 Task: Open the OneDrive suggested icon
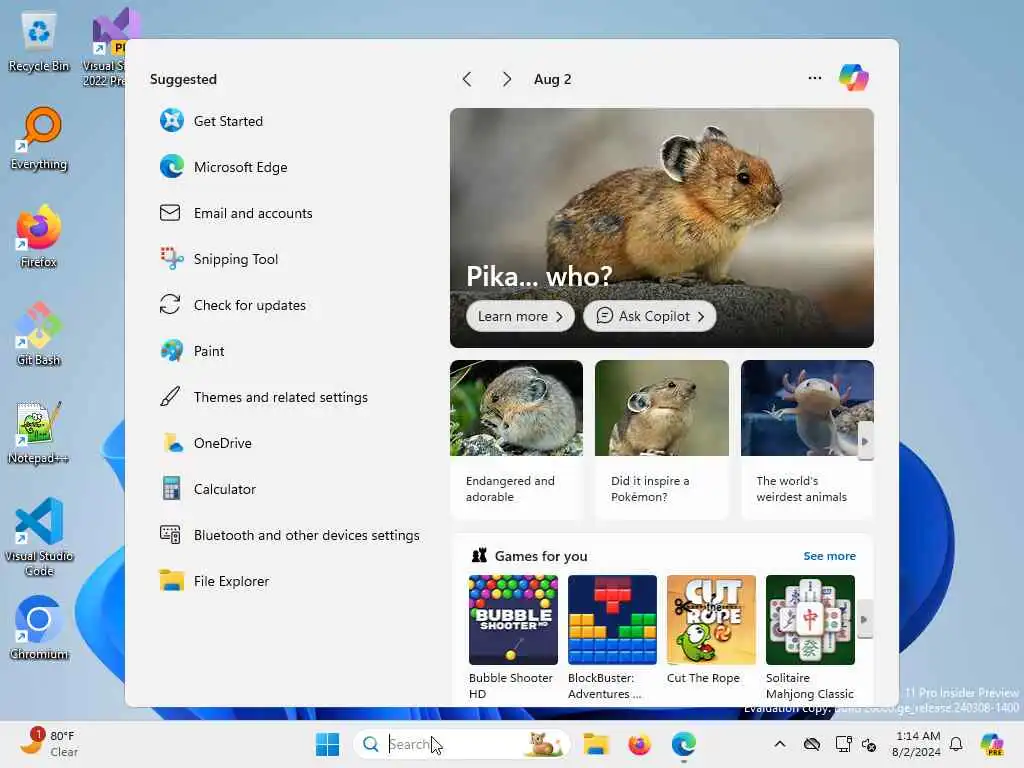[x=172, y=443]
